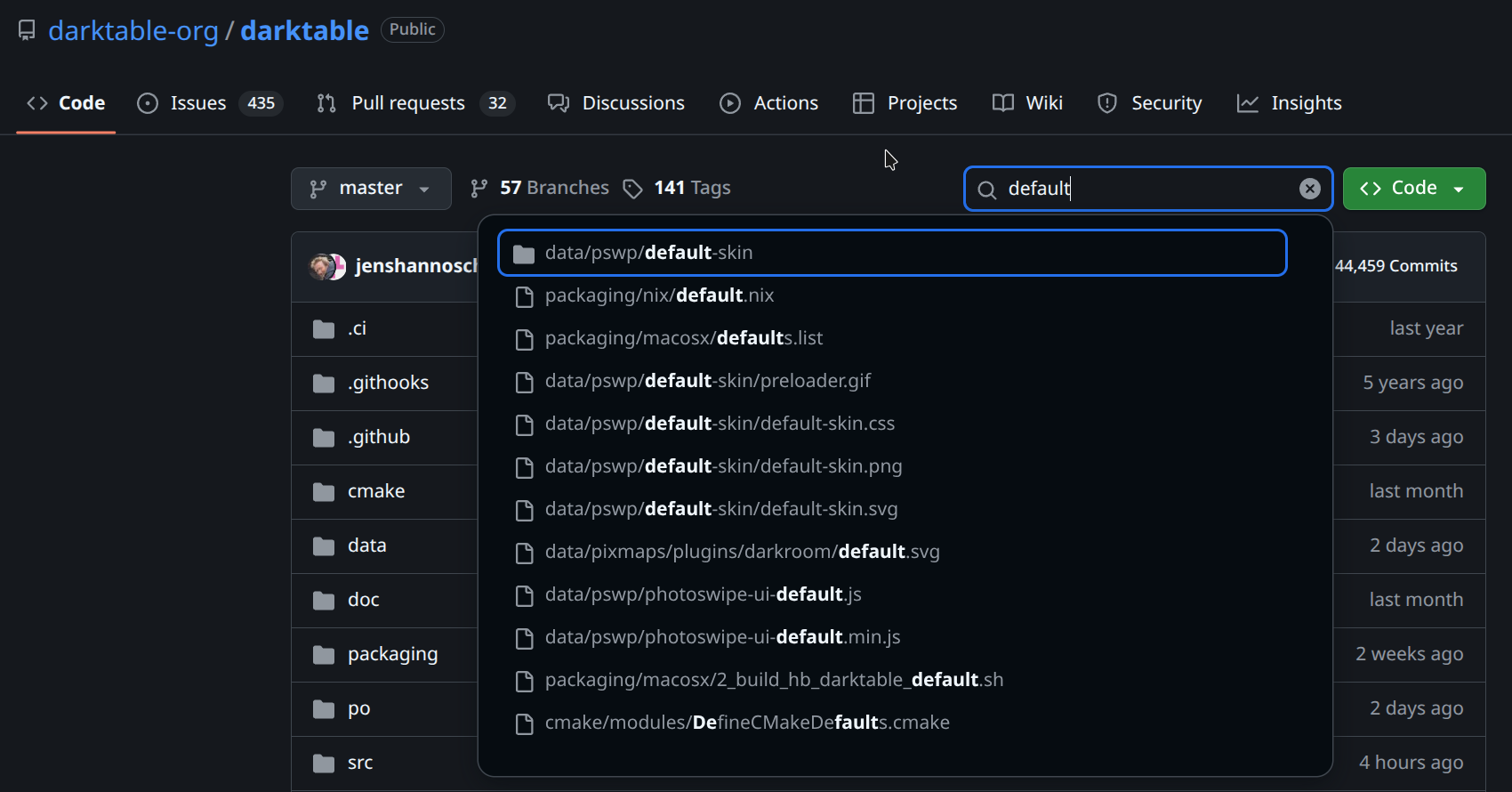Open the Actions tab

point(768,103)
